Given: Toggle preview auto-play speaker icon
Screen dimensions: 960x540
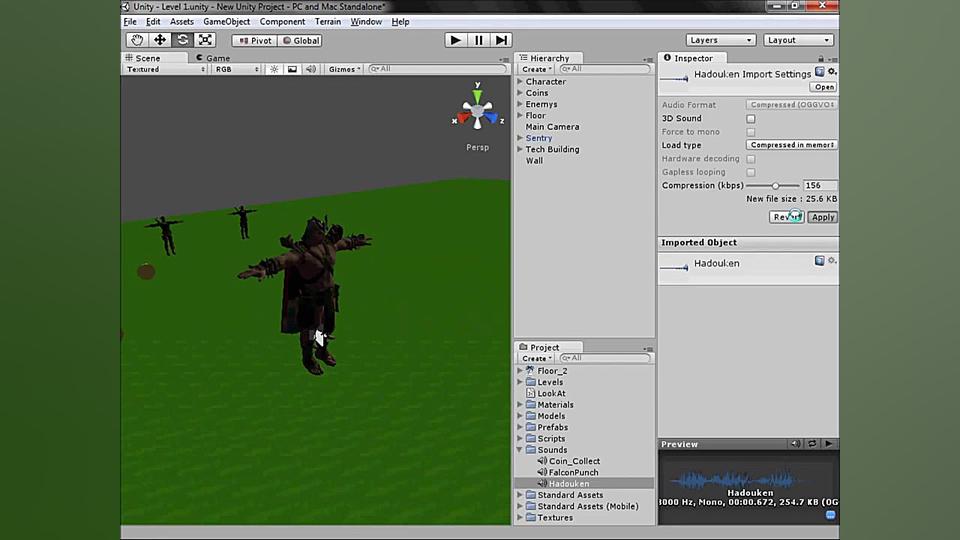Looking at the screenshot, I should (x=795, y=444).
